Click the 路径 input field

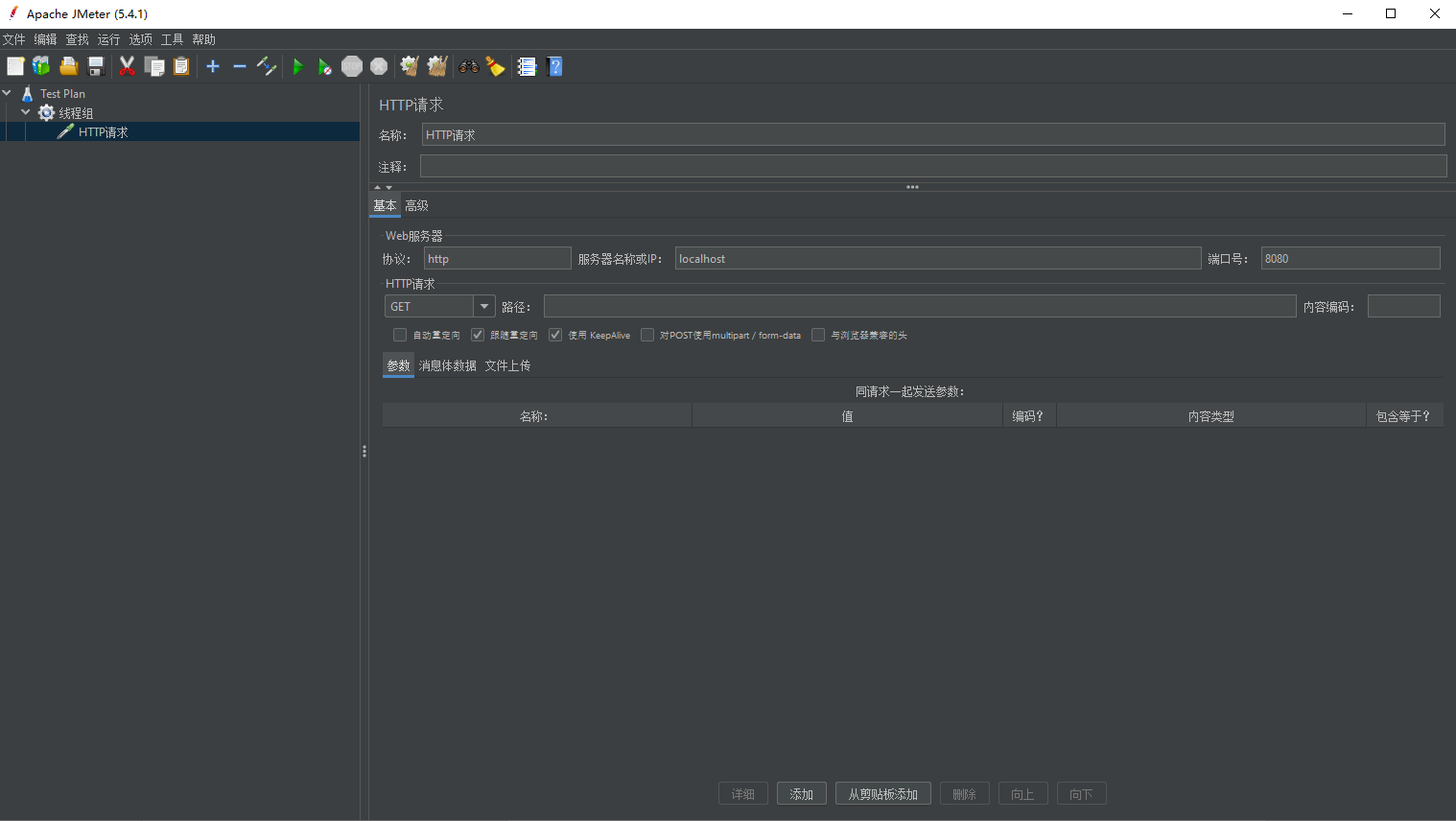pyautogui.click(x=920, y=306)
